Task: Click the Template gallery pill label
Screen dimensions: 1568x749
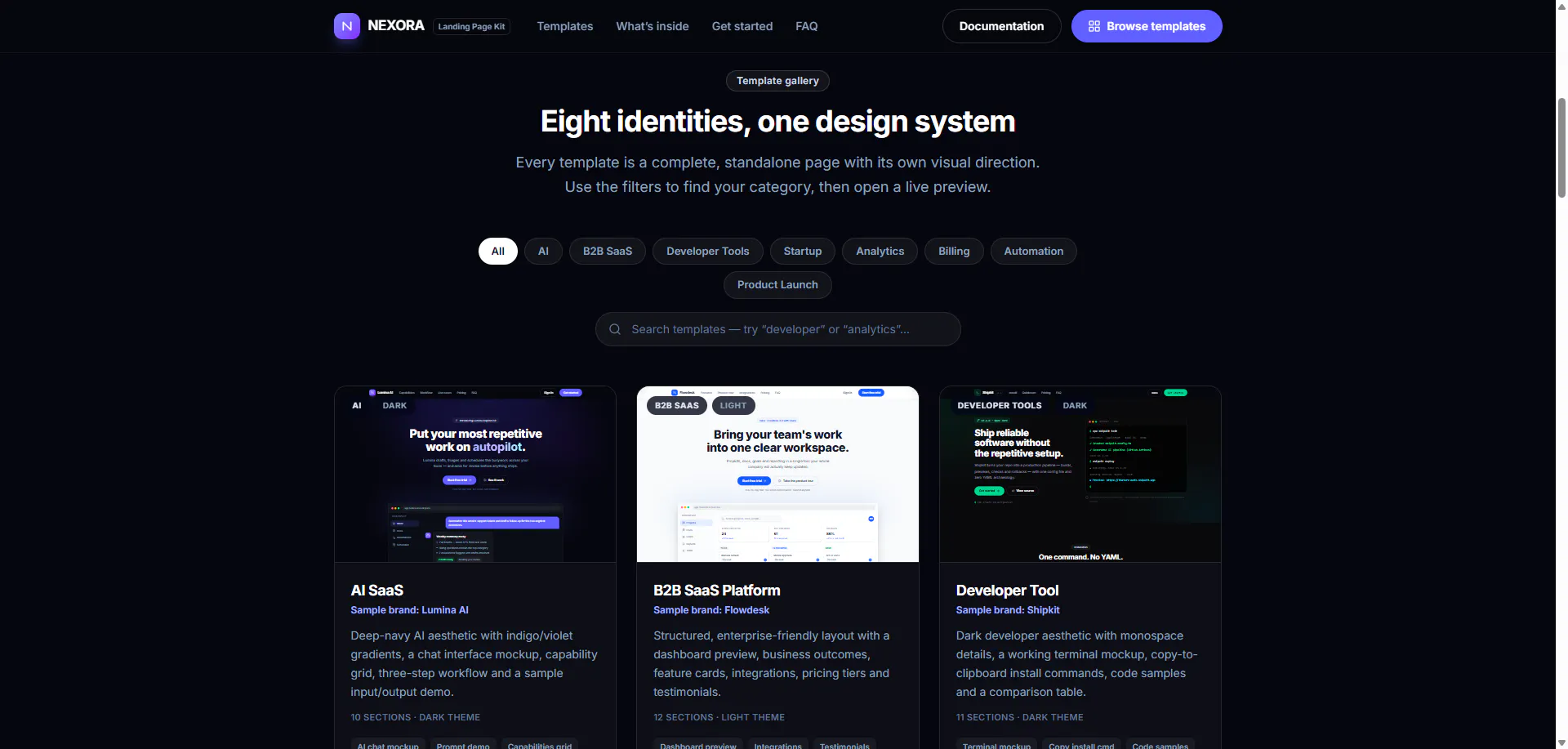Action: click(777, 81)
